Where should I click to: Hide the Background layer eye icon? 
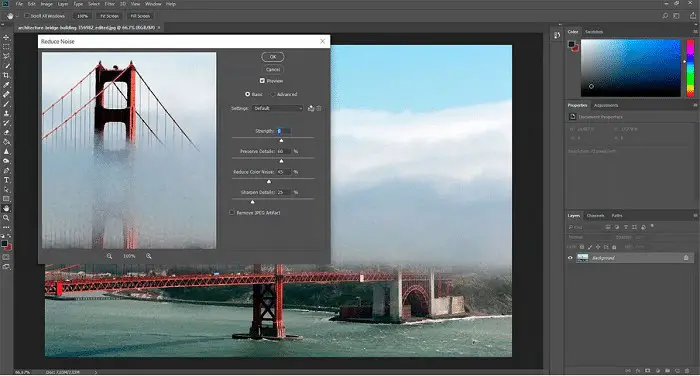tap(570, 258)
